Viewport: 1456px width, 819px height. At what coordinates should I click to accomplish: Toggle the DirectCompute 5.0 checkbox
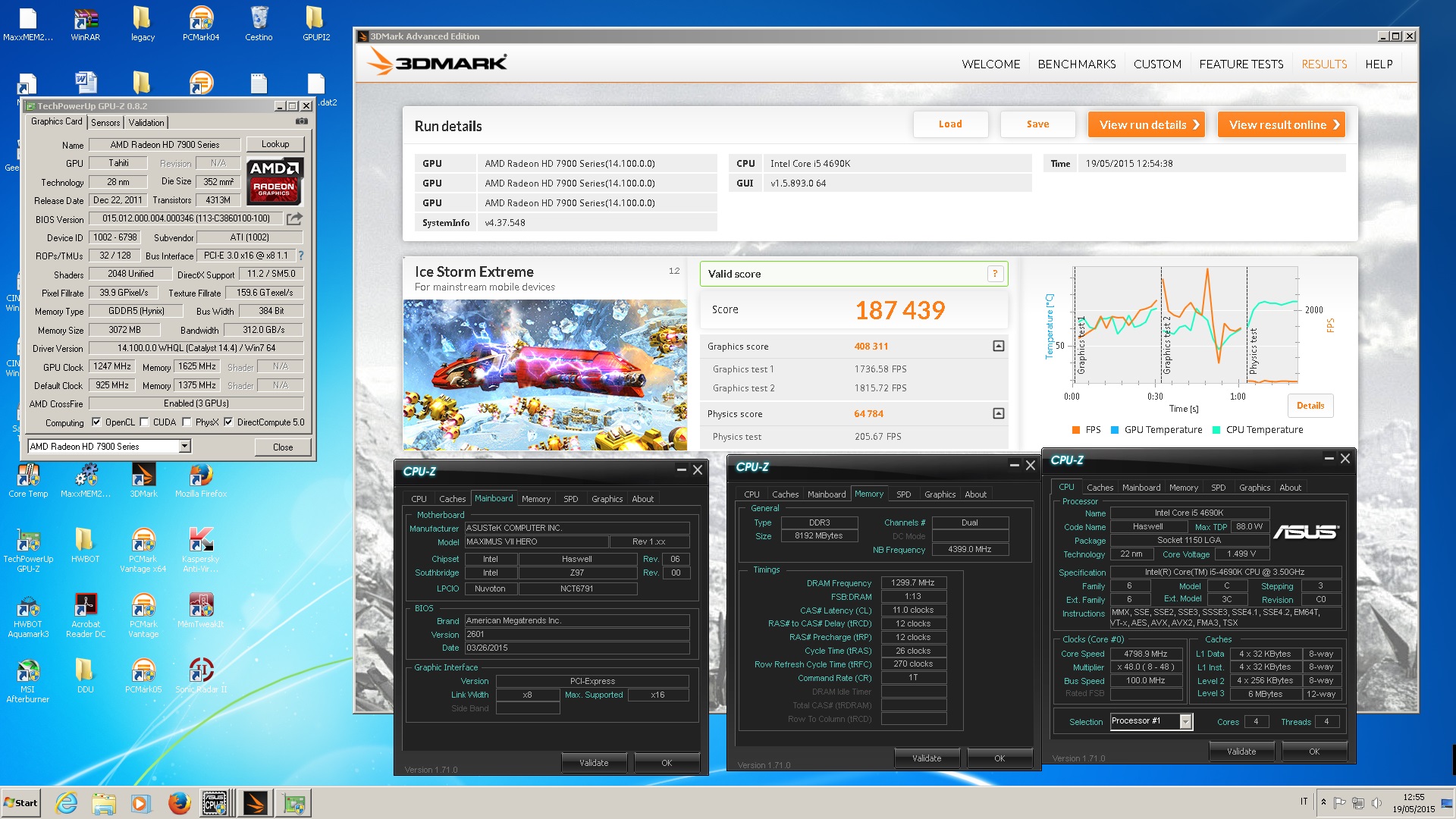228,422
